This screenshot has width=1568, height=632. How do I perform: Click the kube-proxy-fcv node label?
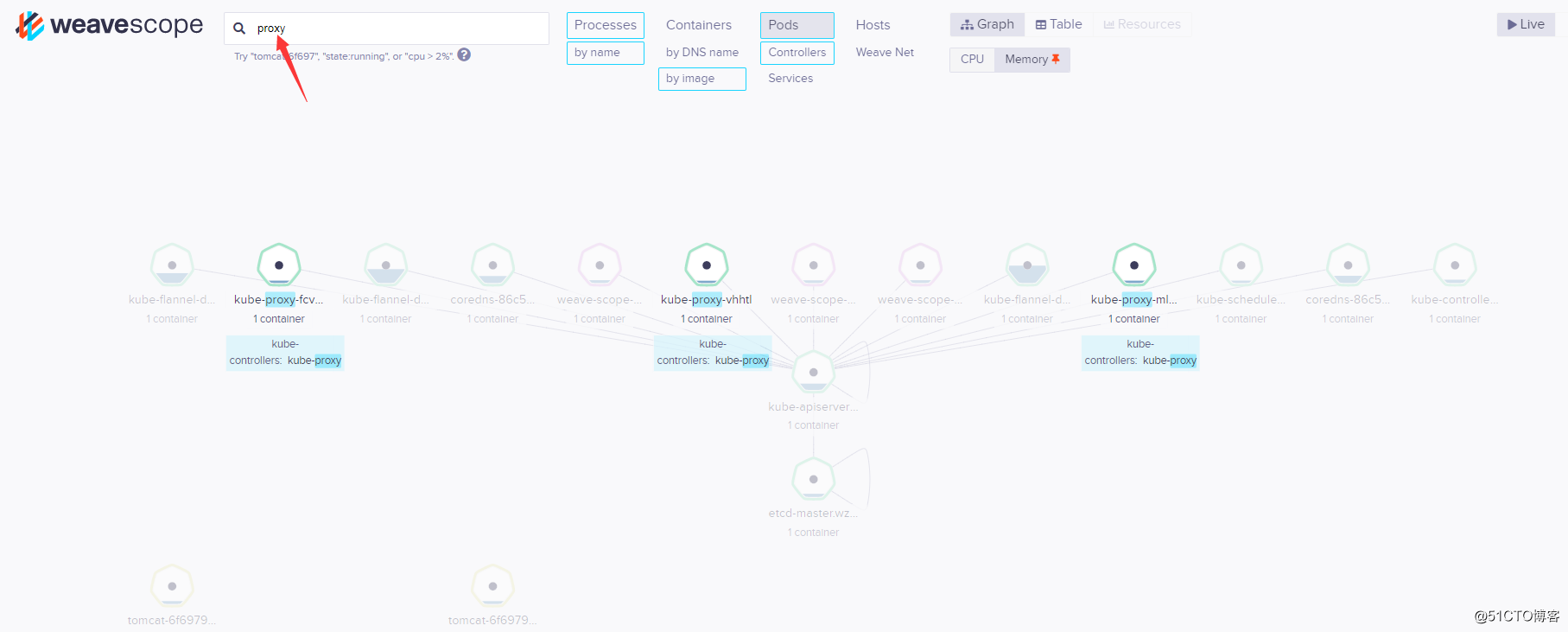[279, 300]
